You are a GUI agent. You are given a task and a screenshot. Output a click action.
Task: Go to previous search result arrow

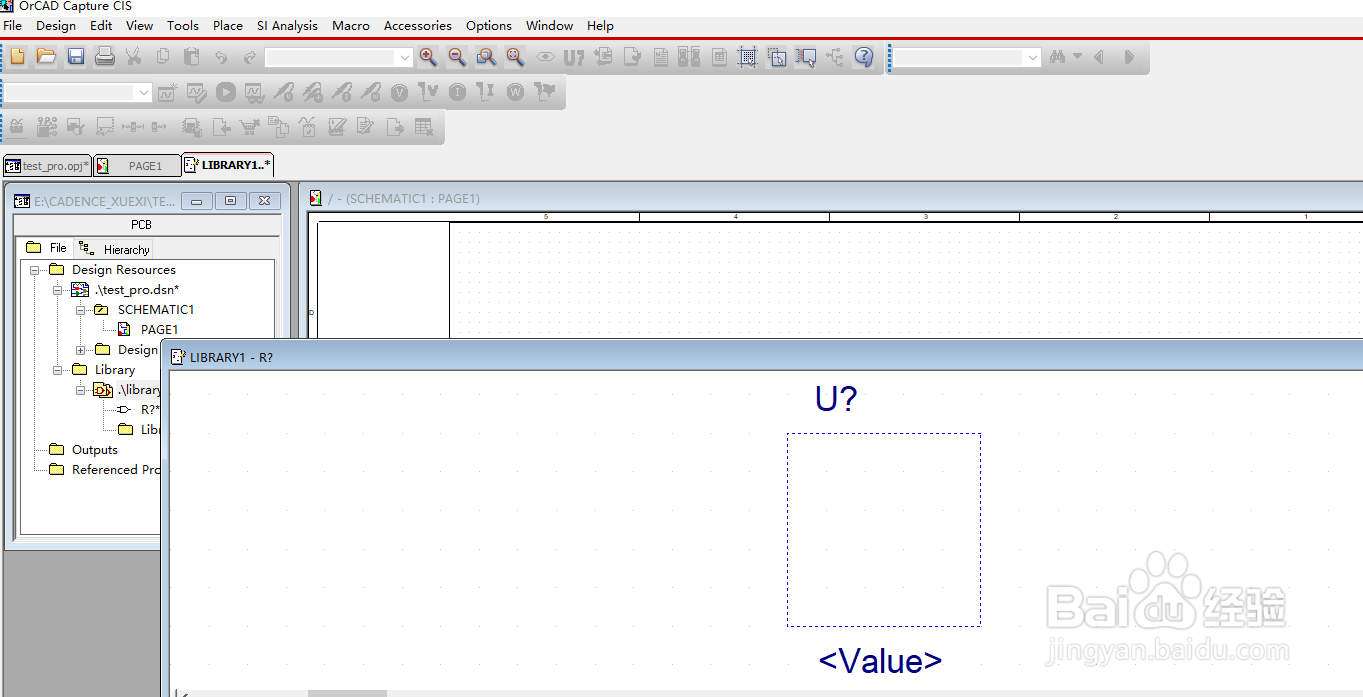pos(1099,57)
